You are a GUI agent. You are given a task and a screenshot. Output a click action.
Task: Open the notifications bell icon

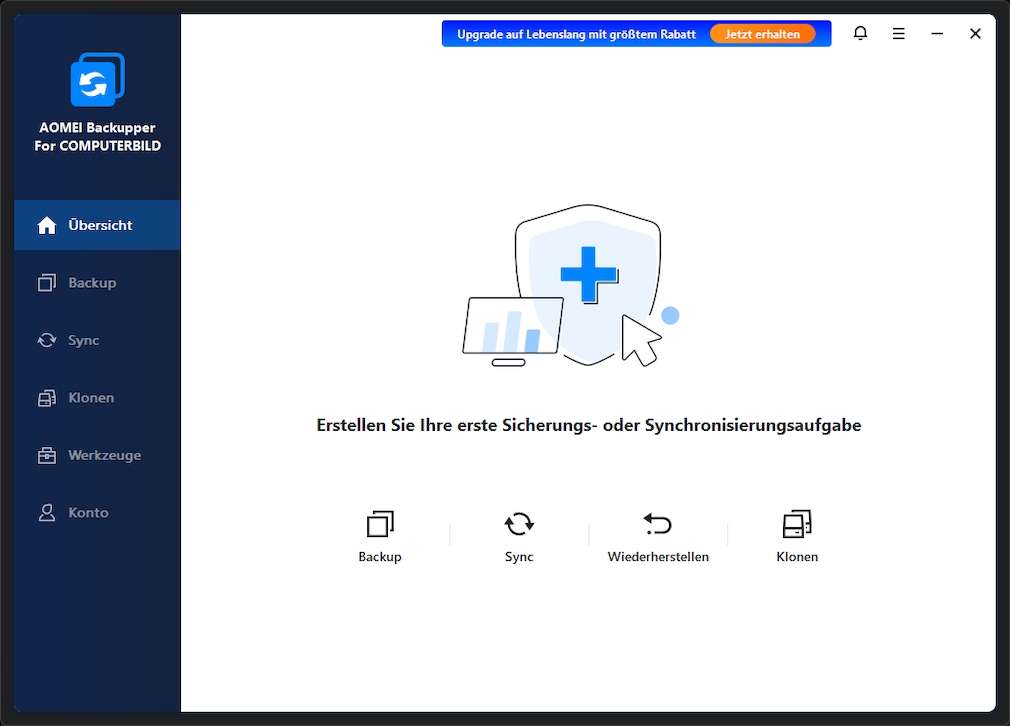[860, 33]
